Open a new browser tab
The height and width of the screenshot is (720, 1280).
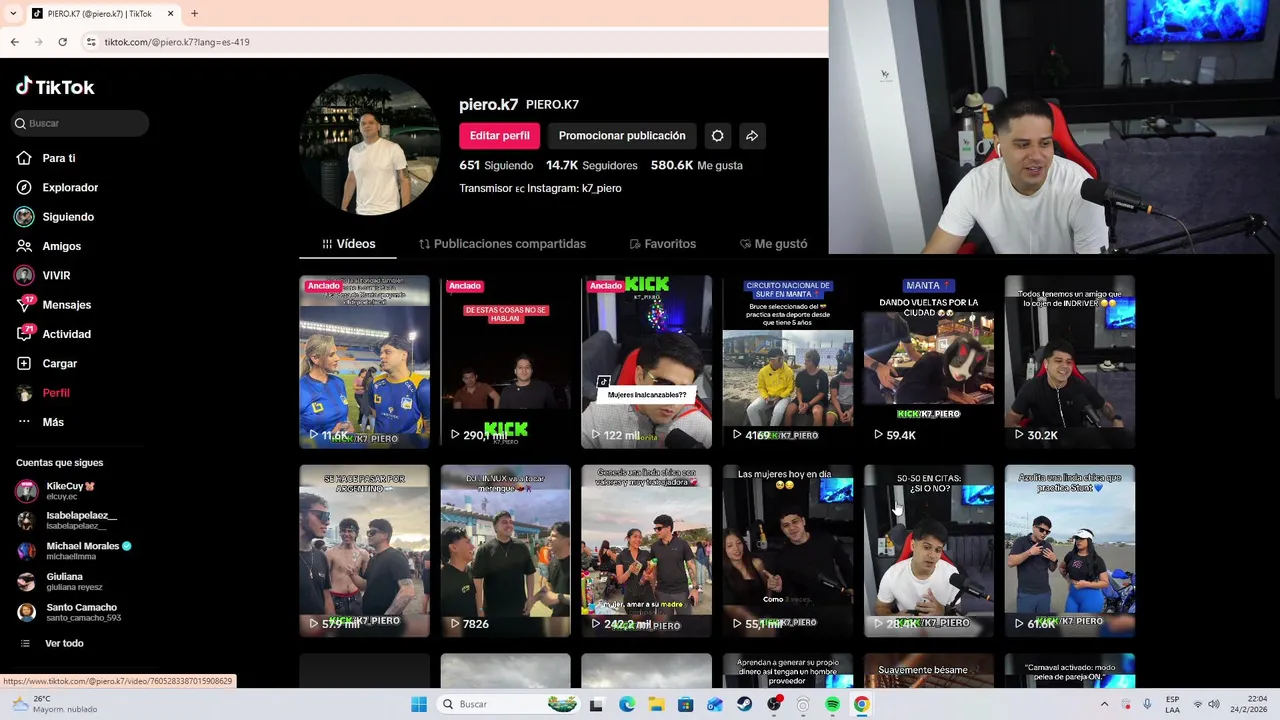(x=194, y=14)
